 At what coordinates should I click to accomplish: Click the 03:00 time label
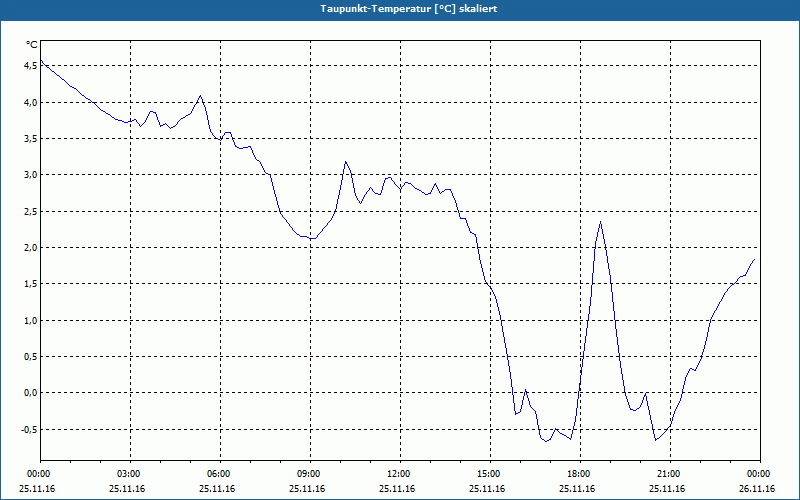[x=131, y=474]
